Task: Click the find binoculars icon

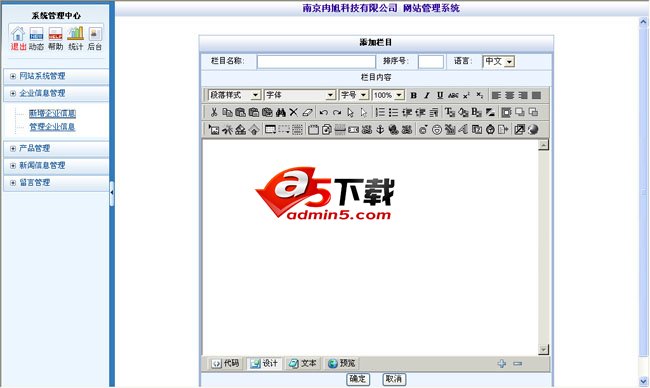Action: [x=281, y=112]
